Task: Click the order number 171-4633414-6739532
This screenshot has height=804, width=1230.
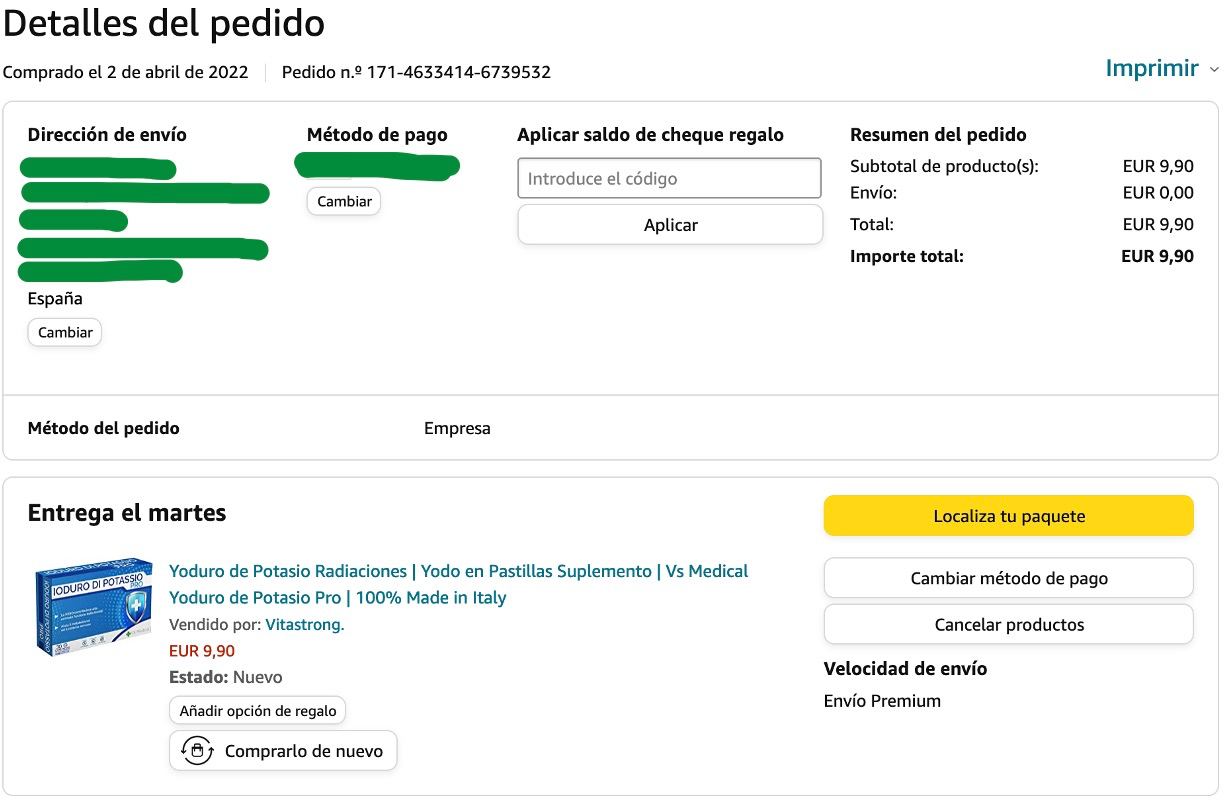Action: pyautogui.click(x=459, y=72)
